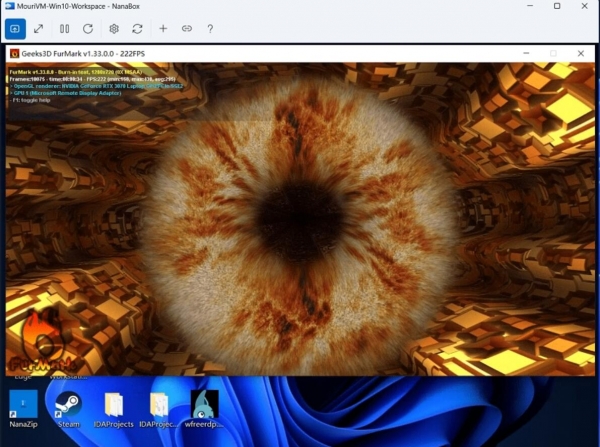
Task: Click the FurMark Burn-in test header line
Action: point(76,72)
